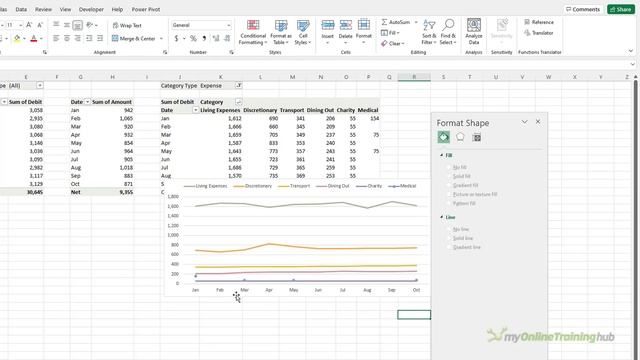Viewport: 640px width, 360px height.
Task: Open Format Shape task pane options arrow
Action: point(524,122)
